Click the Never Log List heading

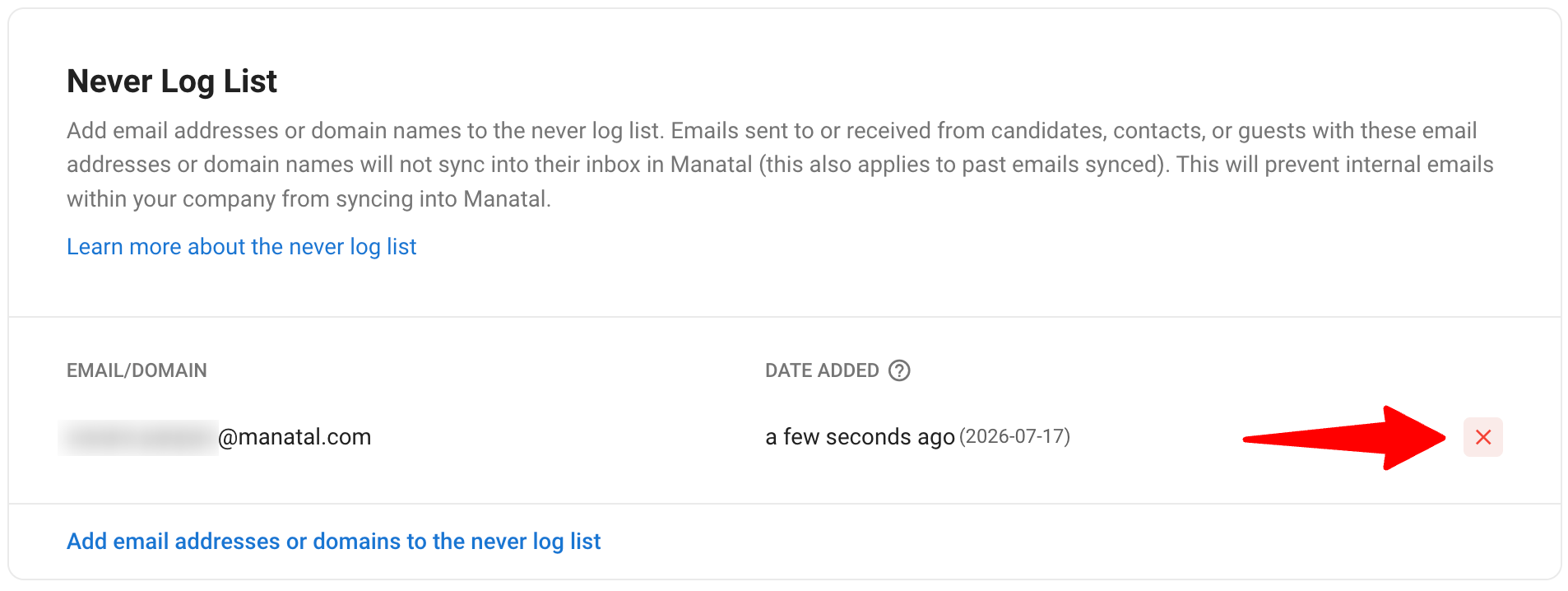[172, 81]
